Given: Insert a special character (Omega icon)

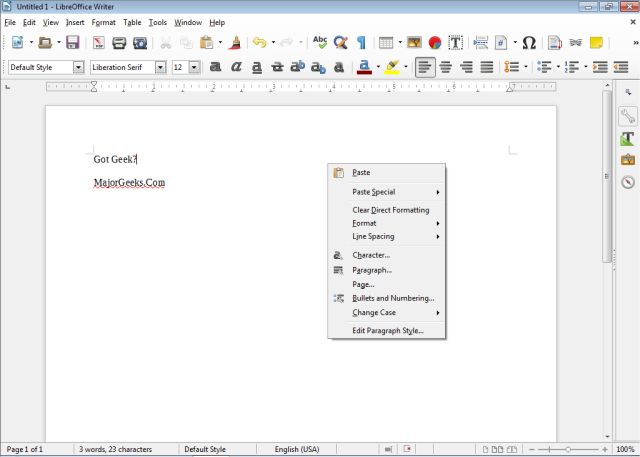Looking at the screenshot, I should [529, 43].
